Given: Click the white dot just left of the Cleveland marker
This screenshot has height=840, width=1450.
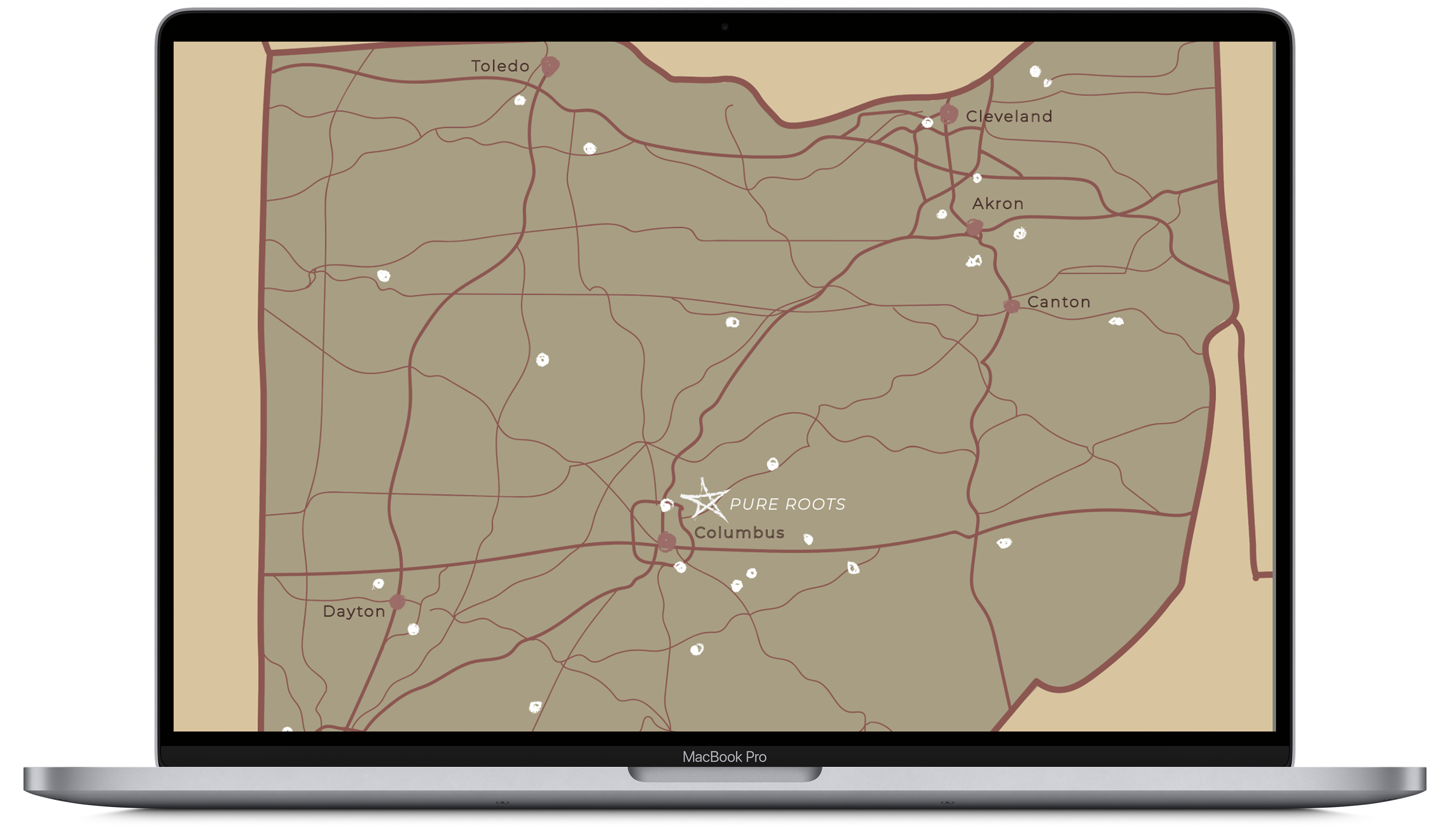Looking at the screenshot, I should coord(927,123).
